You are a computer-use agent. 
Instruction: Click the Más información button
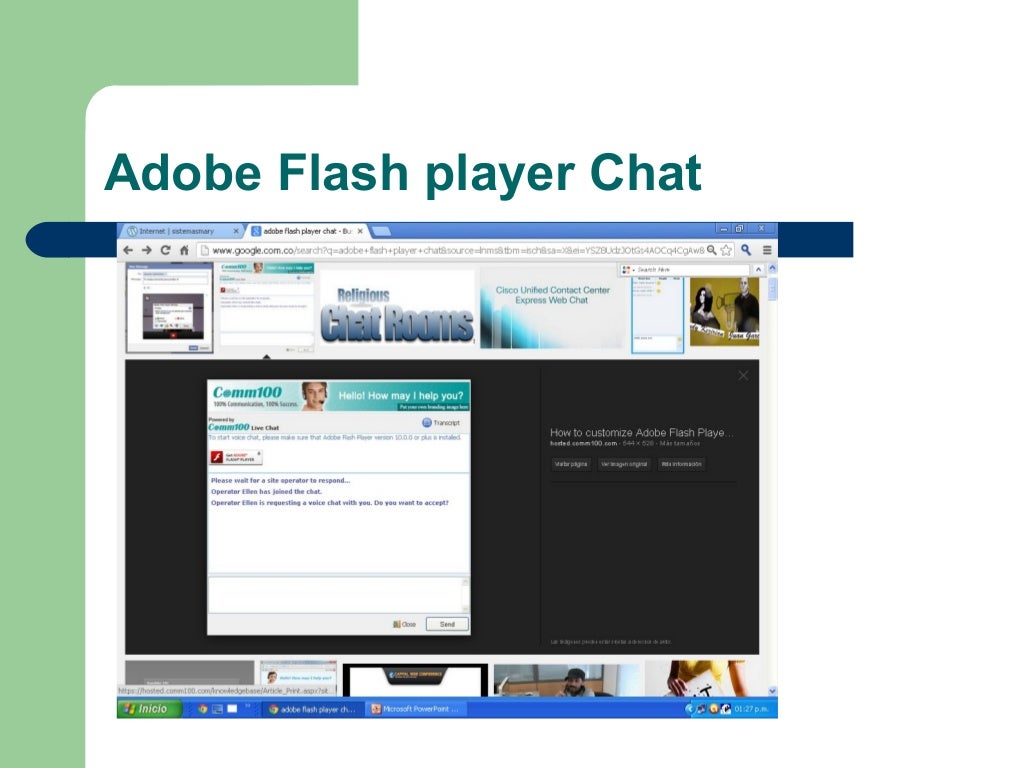coord(681,464)
